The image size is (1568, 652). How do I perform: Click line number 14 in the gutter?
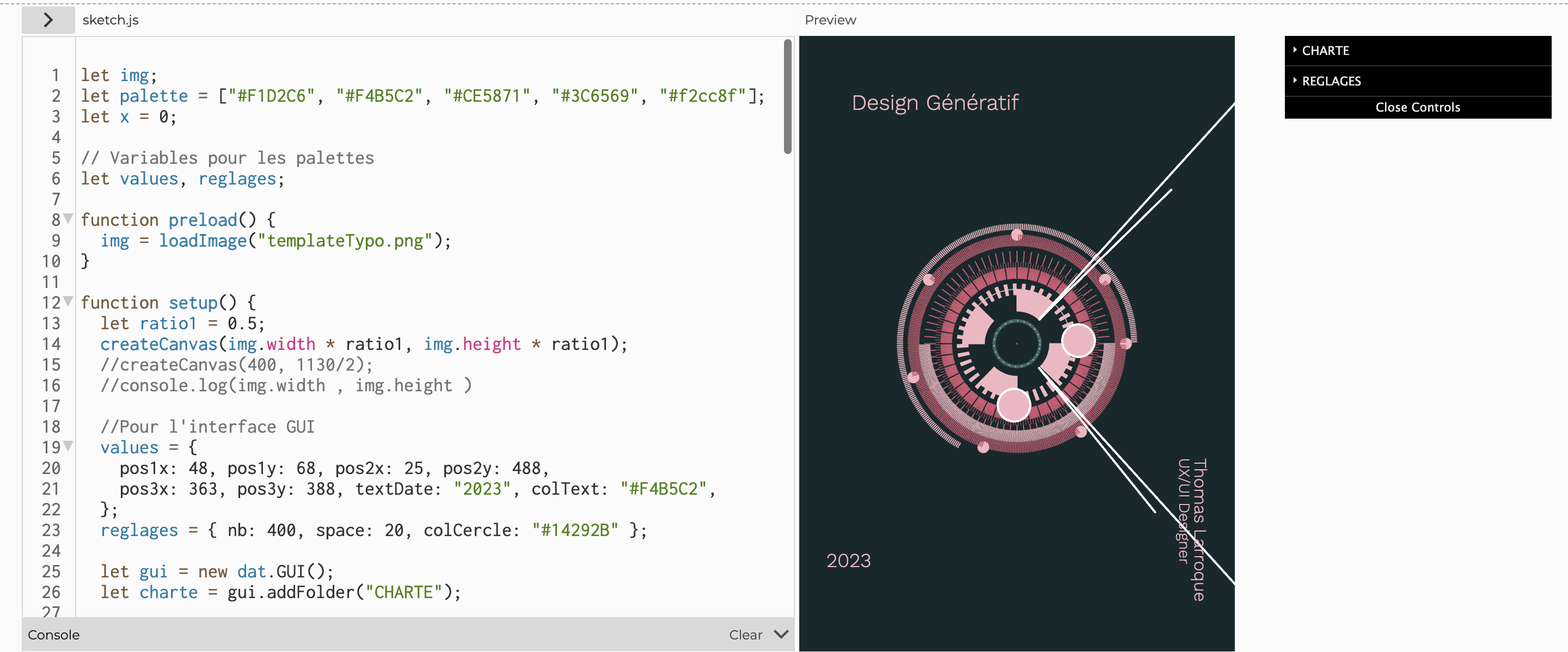pyautogui.click(x=52, y=345)
